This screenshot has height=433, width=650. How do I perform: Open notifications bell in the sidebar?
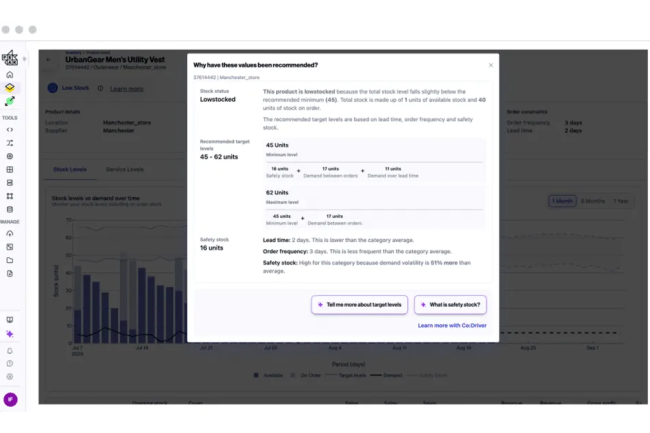pos(10,351)
